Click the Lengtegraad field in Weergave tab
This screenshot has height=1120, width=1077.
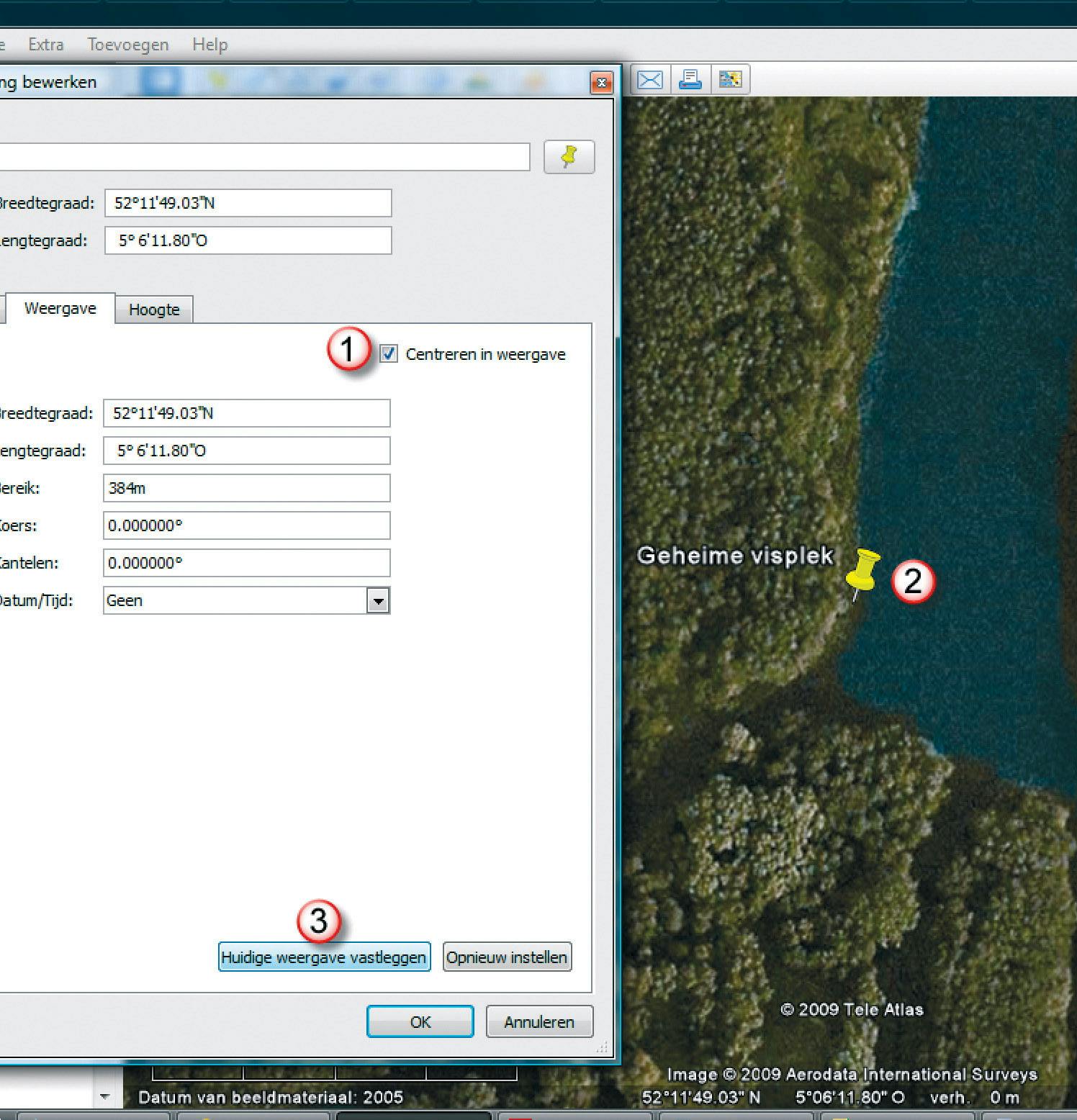(x=247, y=451)
